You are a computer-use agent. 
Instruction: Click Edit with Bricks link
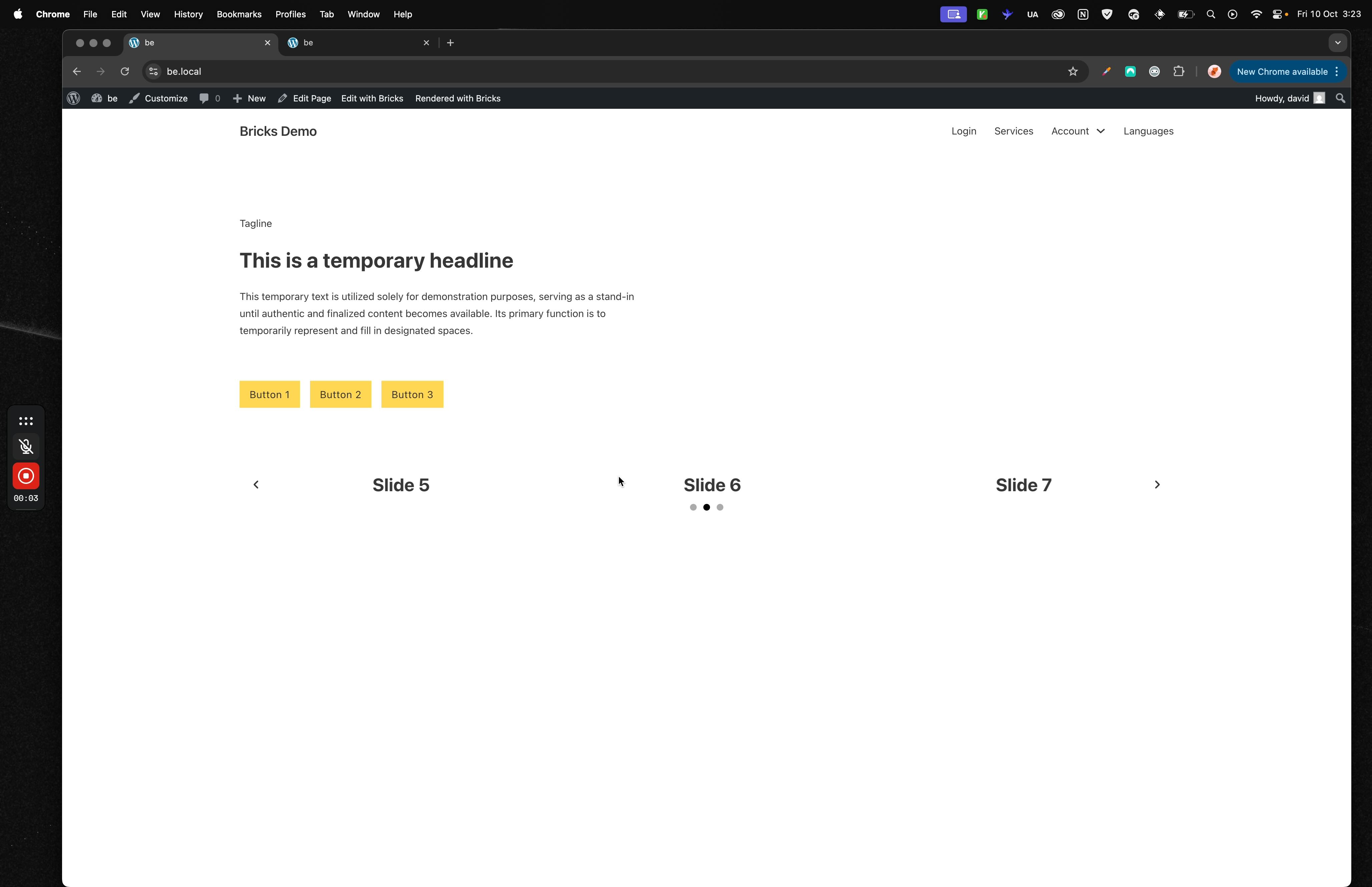pyautogui.click(x=372, y=98)
